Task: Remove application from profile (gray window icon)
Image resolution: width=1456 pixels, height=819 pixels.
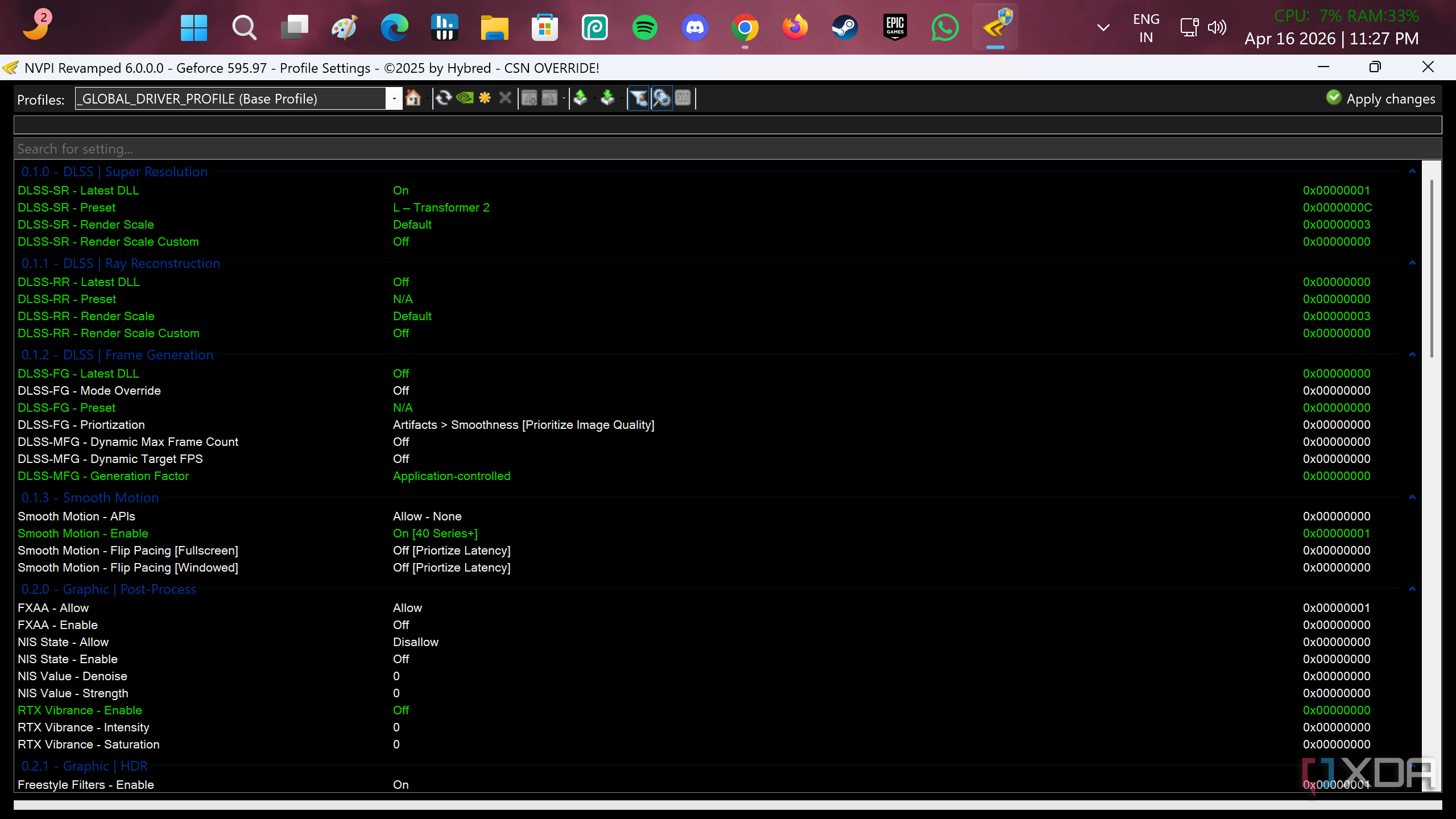Action: 549,98
